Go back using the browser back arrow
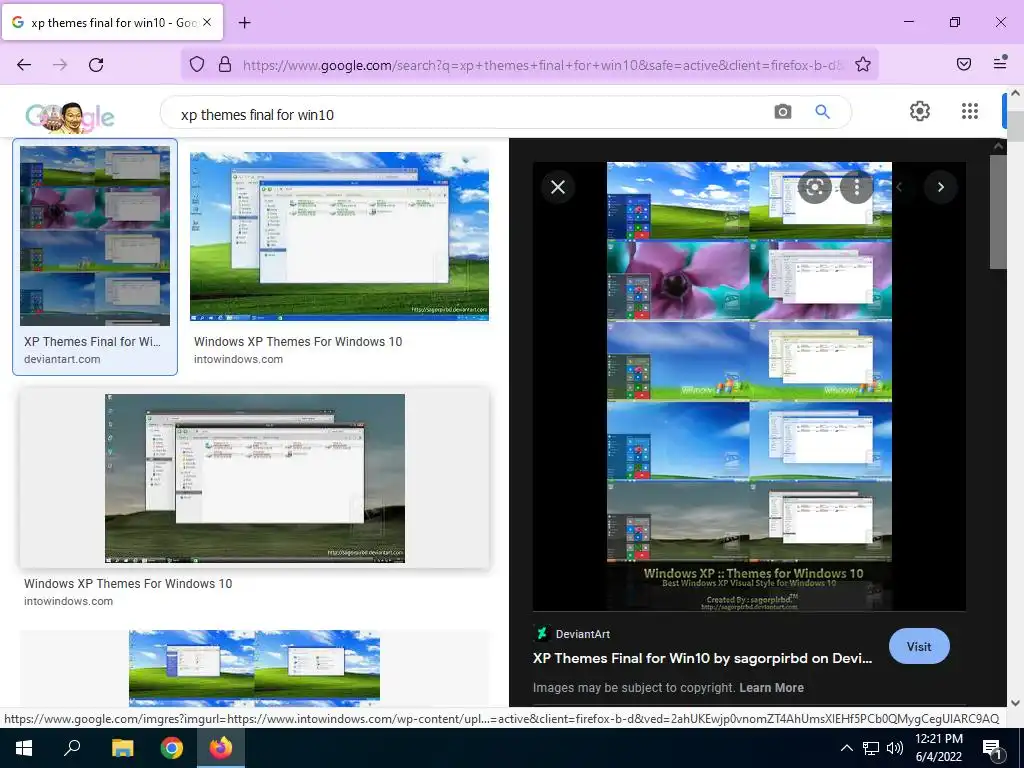 24,65
